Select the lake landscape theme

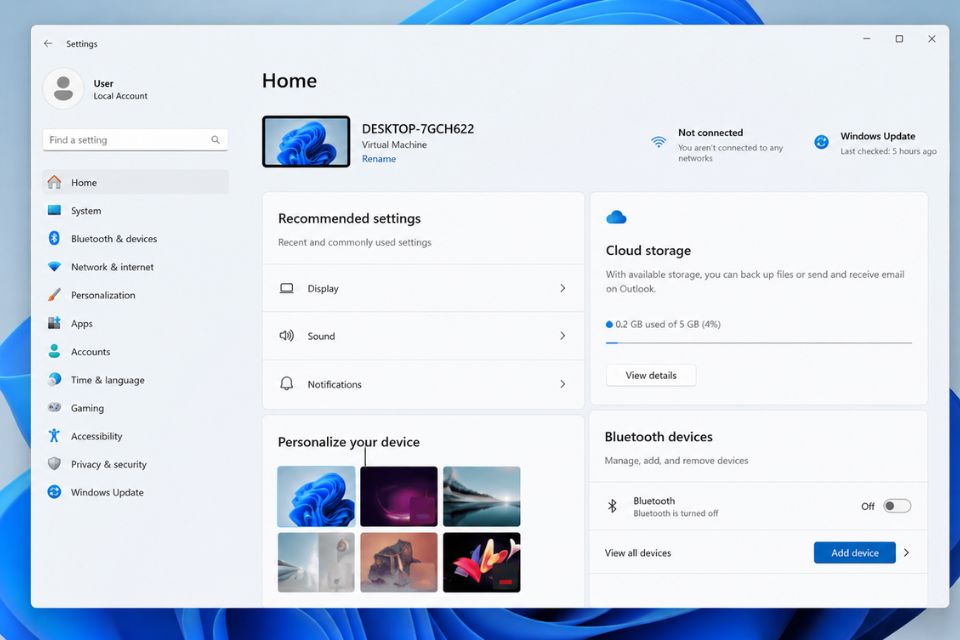pos(482,496)
